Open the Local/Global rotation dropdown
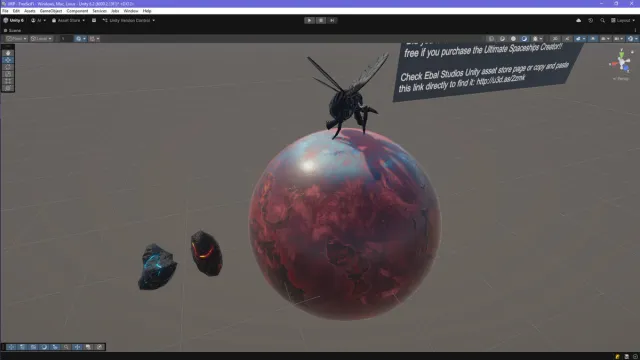640x360 pixels. point(41,39)
